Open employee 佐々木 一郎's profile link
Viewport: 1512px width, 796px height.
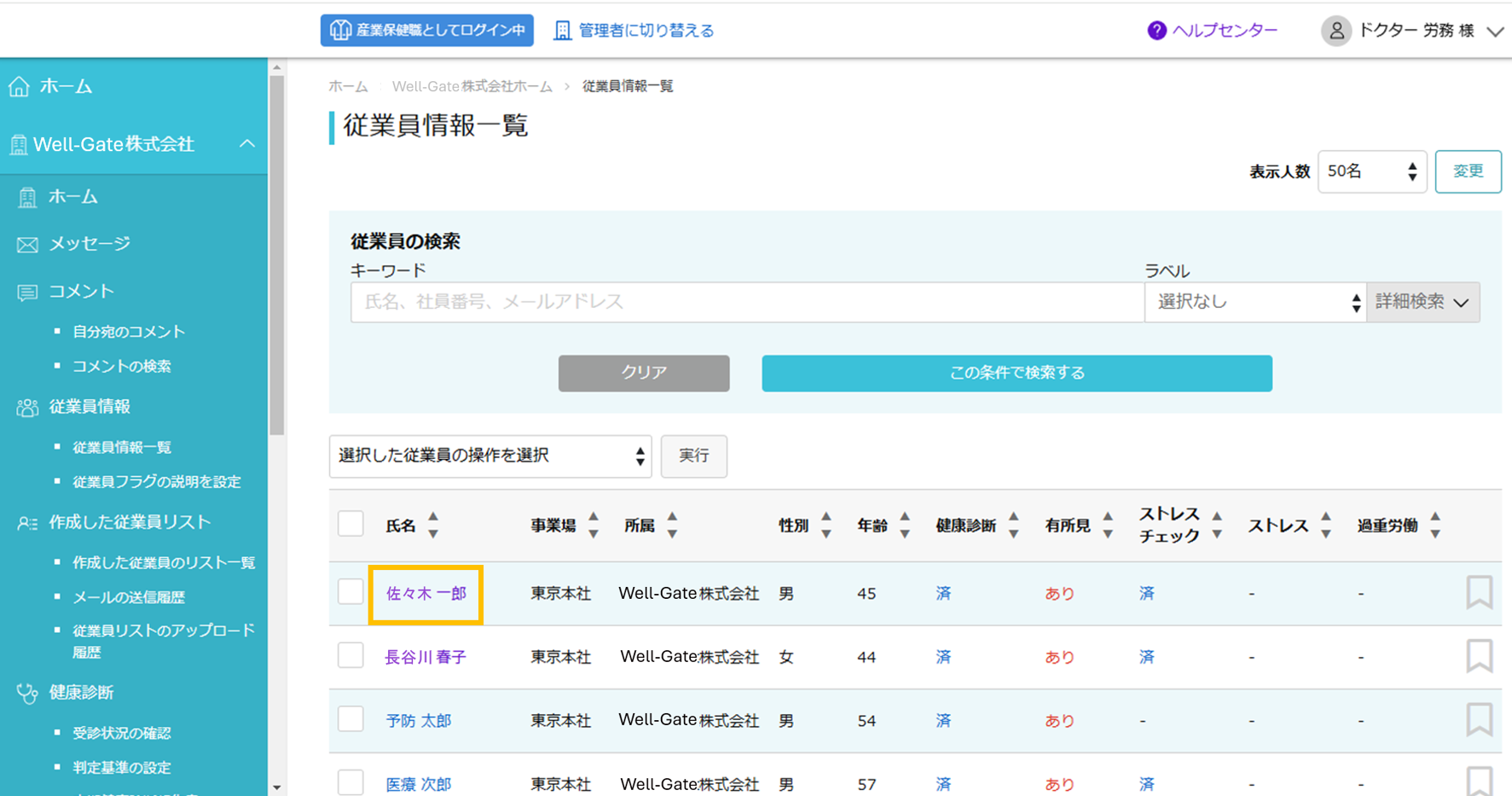(426, 594)
